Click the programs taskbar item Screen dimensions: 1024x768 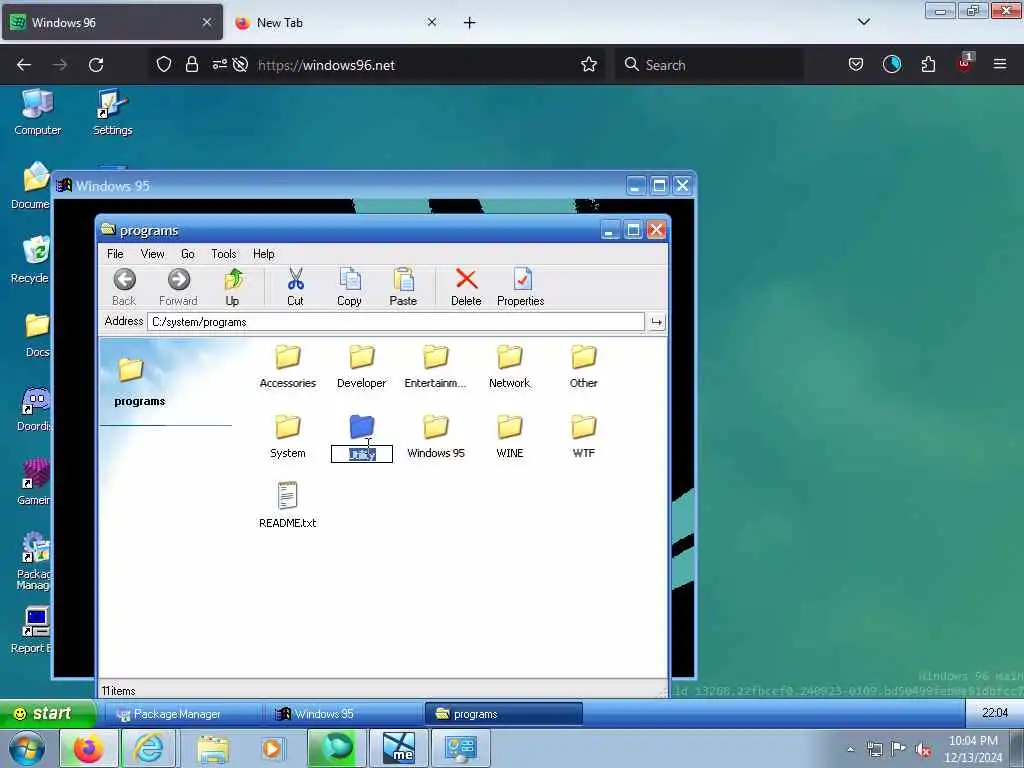504,714
